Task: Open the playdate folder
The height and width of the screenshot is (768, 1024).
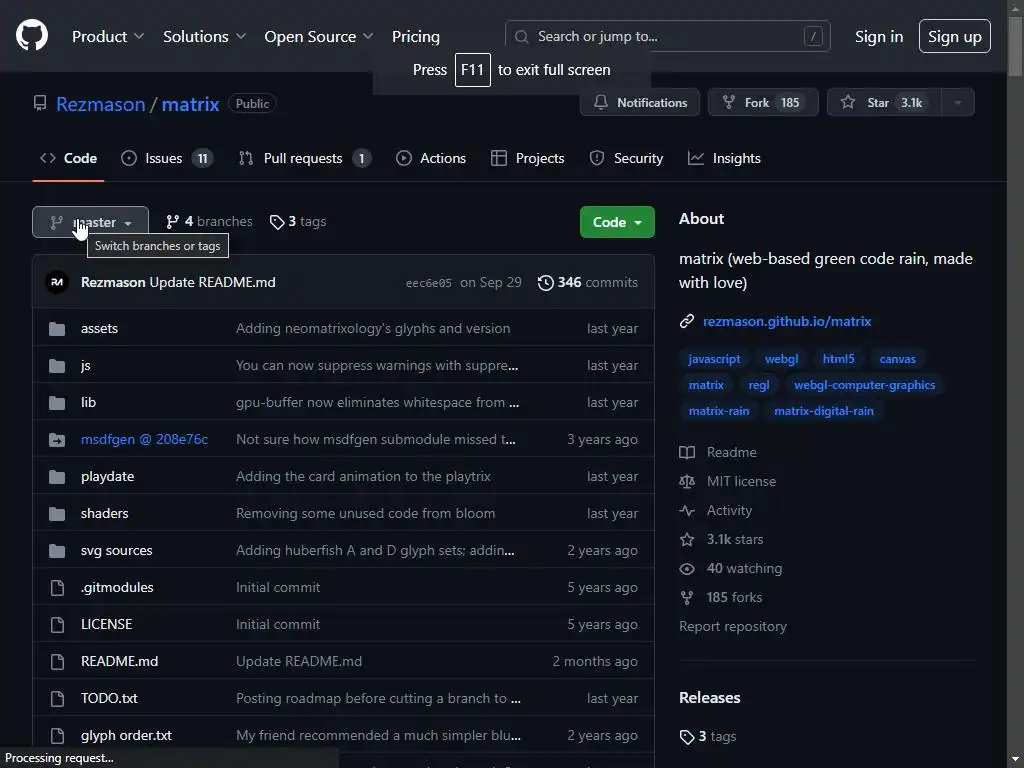Action: pos(107,477)
